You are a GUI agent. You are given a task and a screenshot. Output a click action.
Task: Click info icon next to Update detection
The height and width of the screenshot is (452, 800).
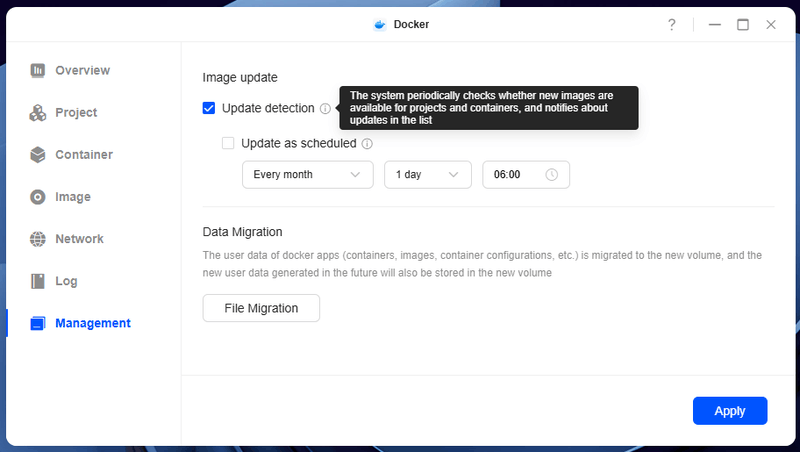point(325,109)
